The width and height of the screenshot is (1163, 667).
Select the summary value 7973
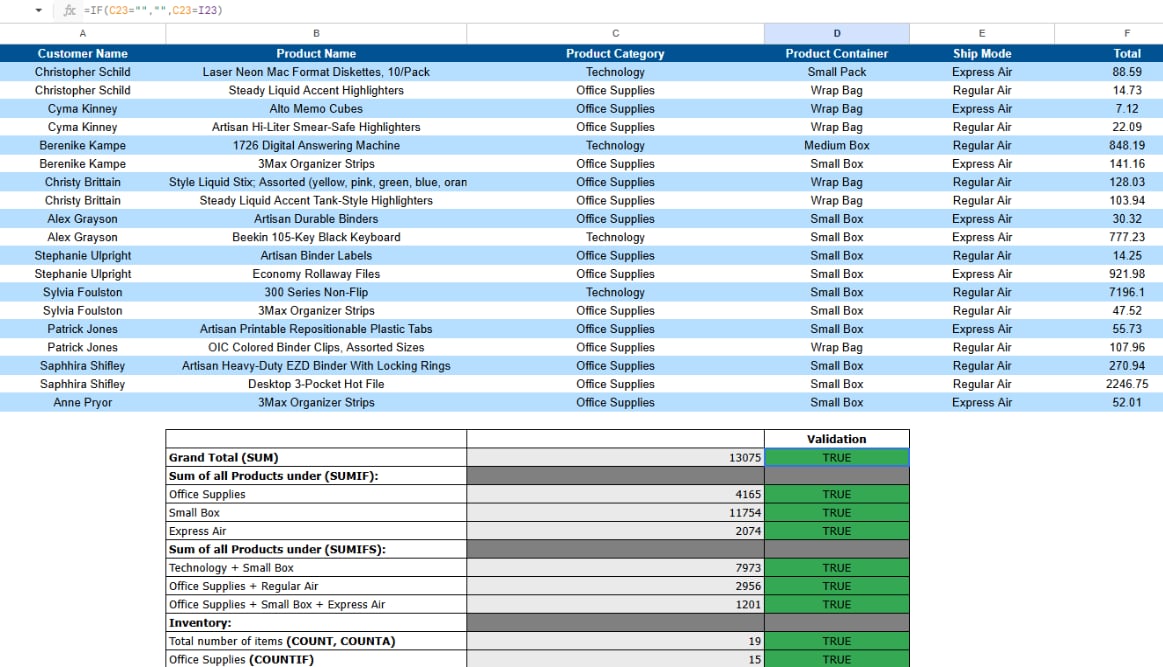pyautogui.click(x=616, y=568)
